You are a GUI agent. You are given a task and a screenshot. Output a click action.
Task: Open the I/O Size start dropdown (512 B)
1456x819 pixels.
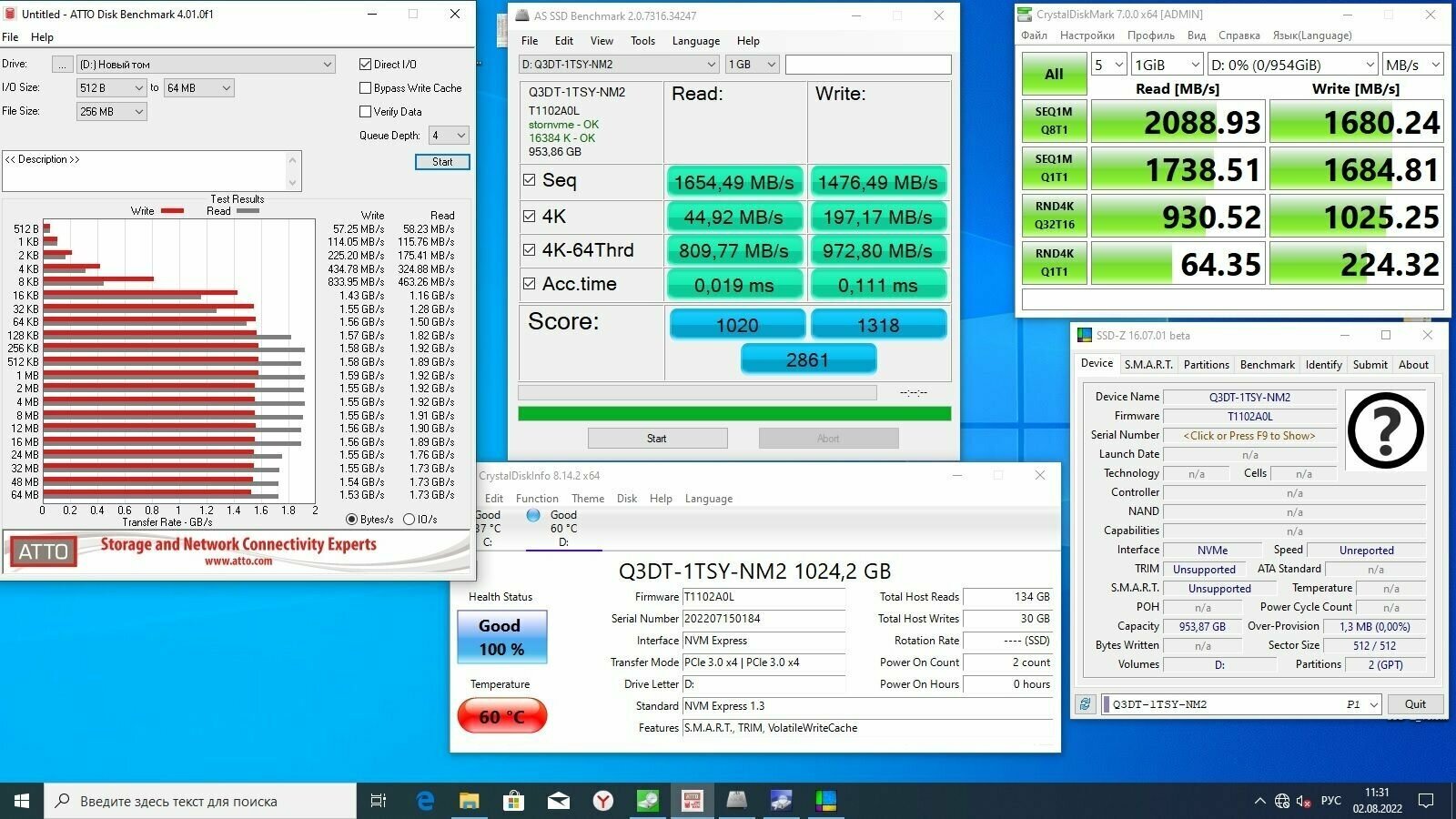pos(112,88)
